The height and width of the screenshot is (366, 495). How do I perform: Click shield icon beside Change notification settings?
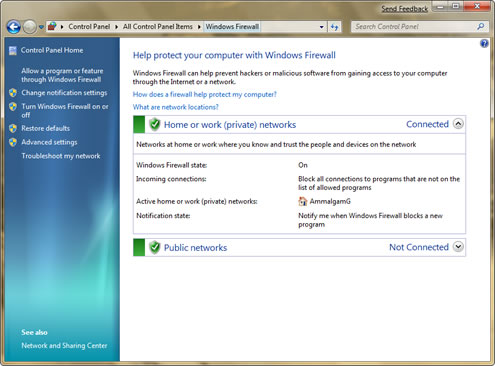[x=13, y=93]
